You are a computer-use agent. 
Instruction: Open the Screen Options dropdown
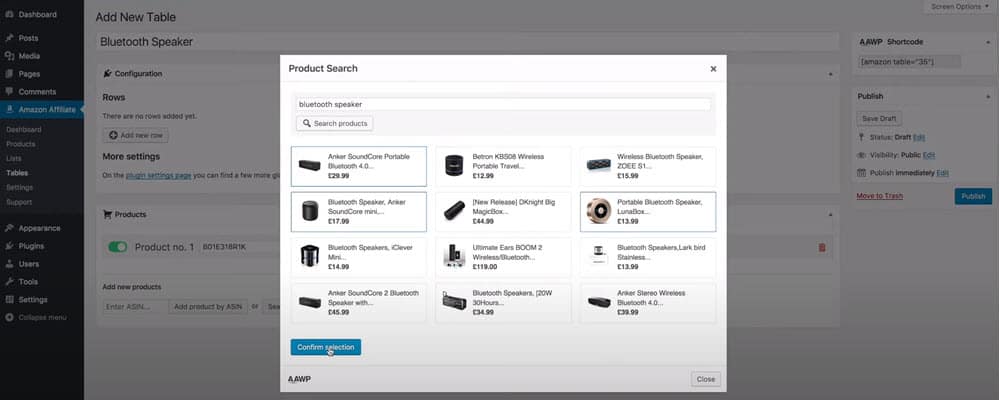coord(959,6)
